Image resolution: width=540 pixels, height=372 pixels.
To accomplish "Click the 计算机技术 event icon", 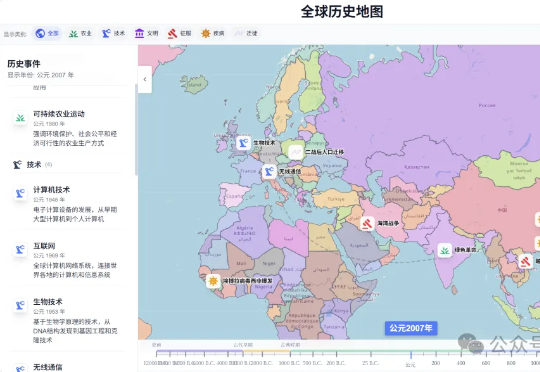I will point(20,193).
